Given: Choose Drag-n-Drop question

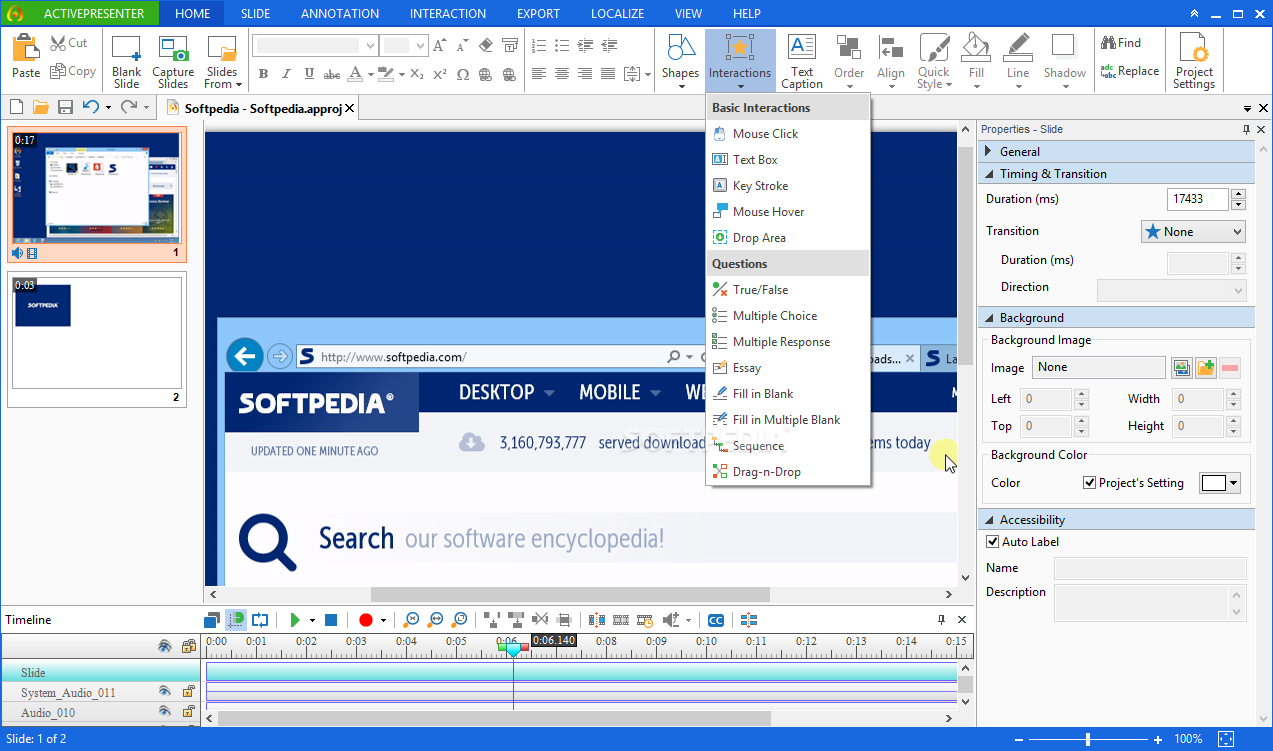Looking at the screenshot, I should coord(788,472).
